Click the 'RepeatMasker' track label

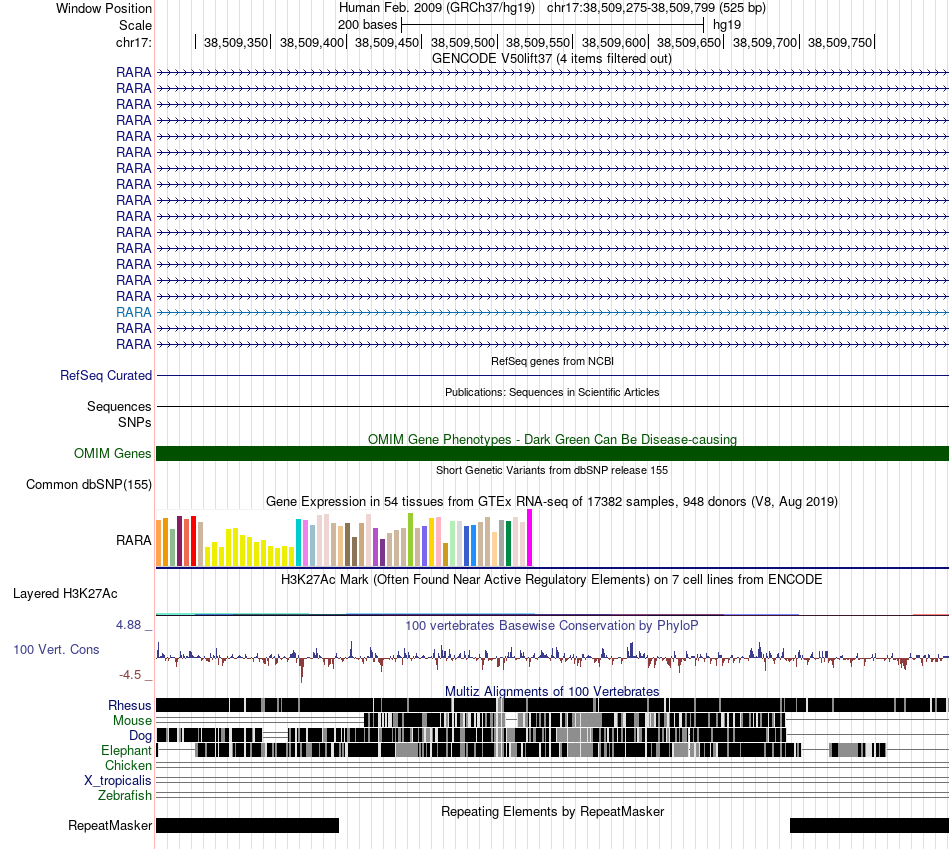pyautogui.click(x=110, y=825)
